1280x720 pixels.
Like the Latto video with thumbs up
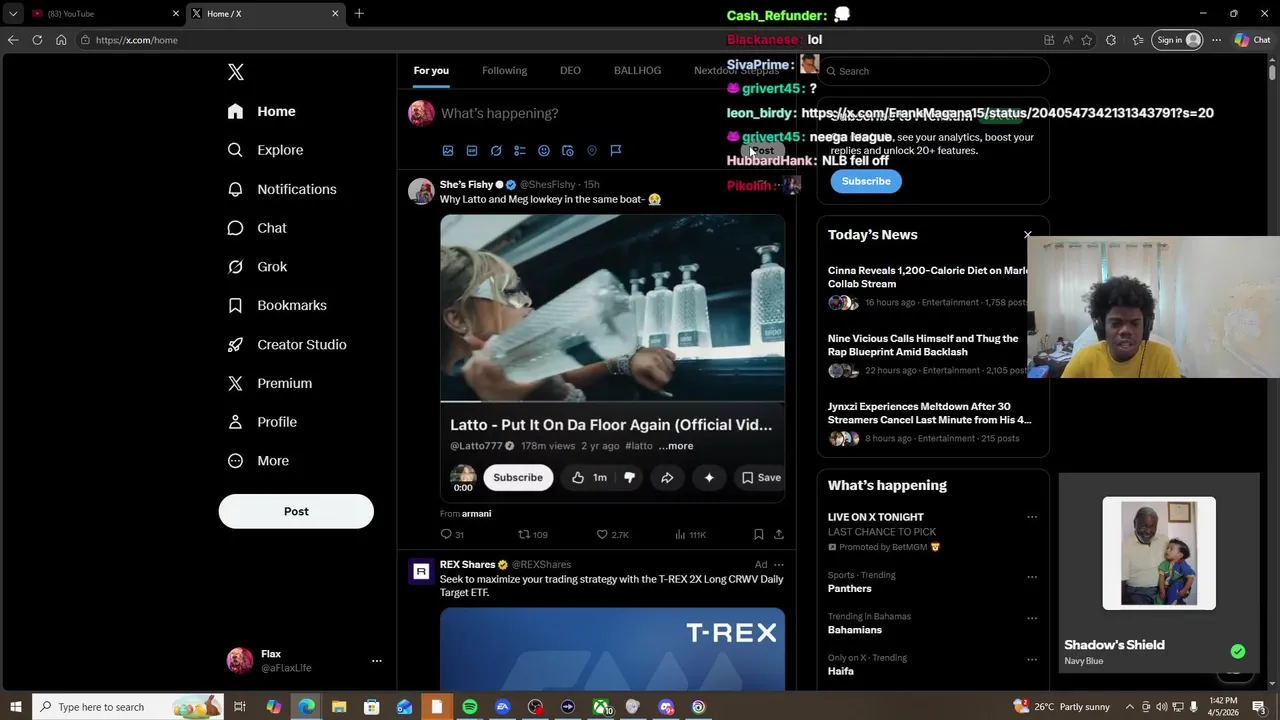(588, 478)
